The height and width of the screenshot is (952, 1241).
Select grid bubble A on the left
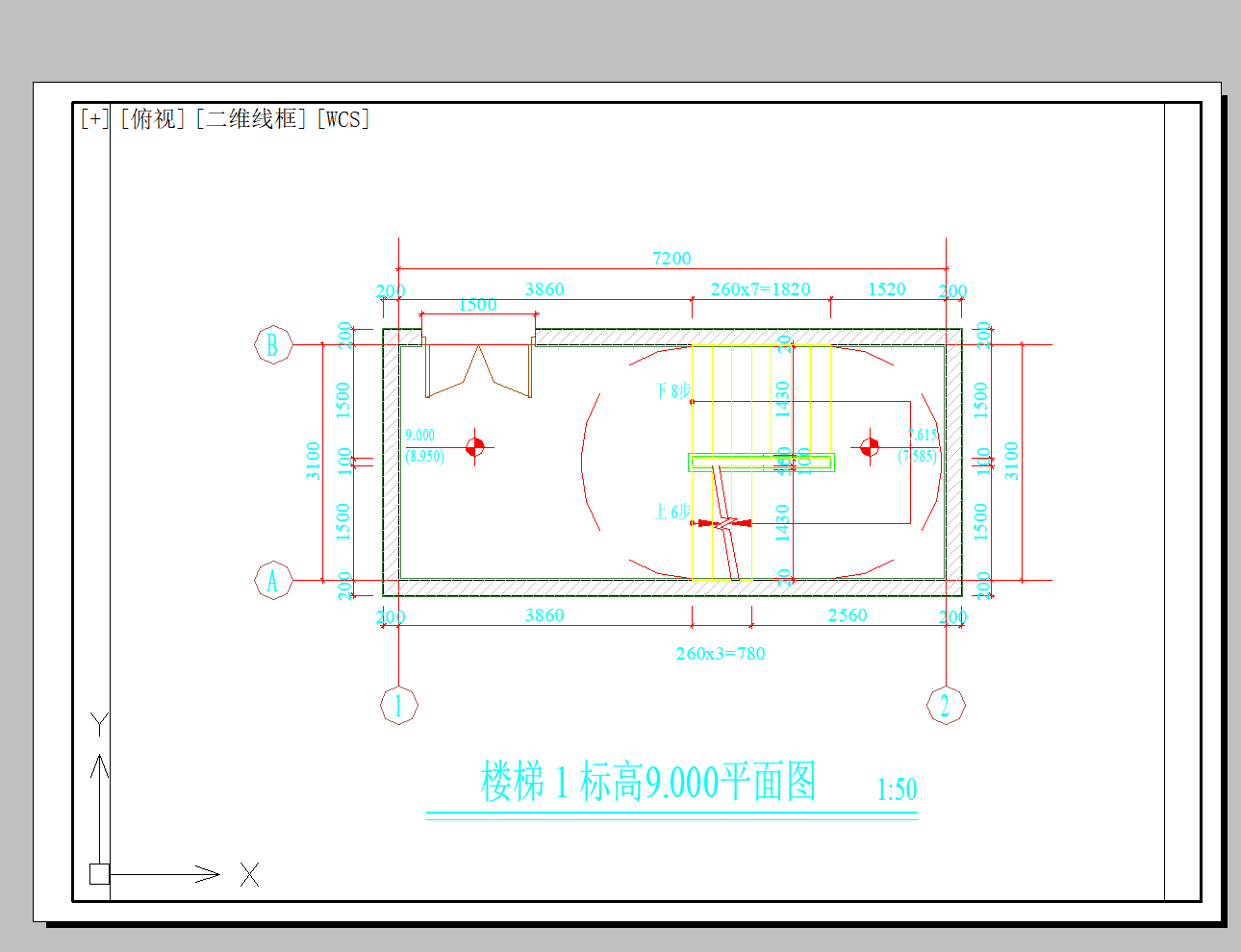pyautogui.click(x=273, y=581)
